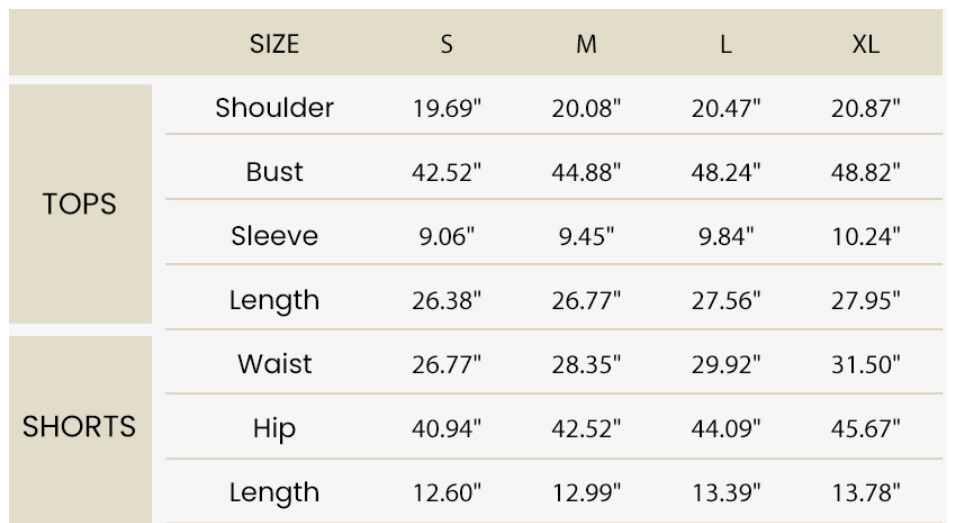Select the M size column header
The width and height of the screenshot is (971, 523).
pos(586,44)
